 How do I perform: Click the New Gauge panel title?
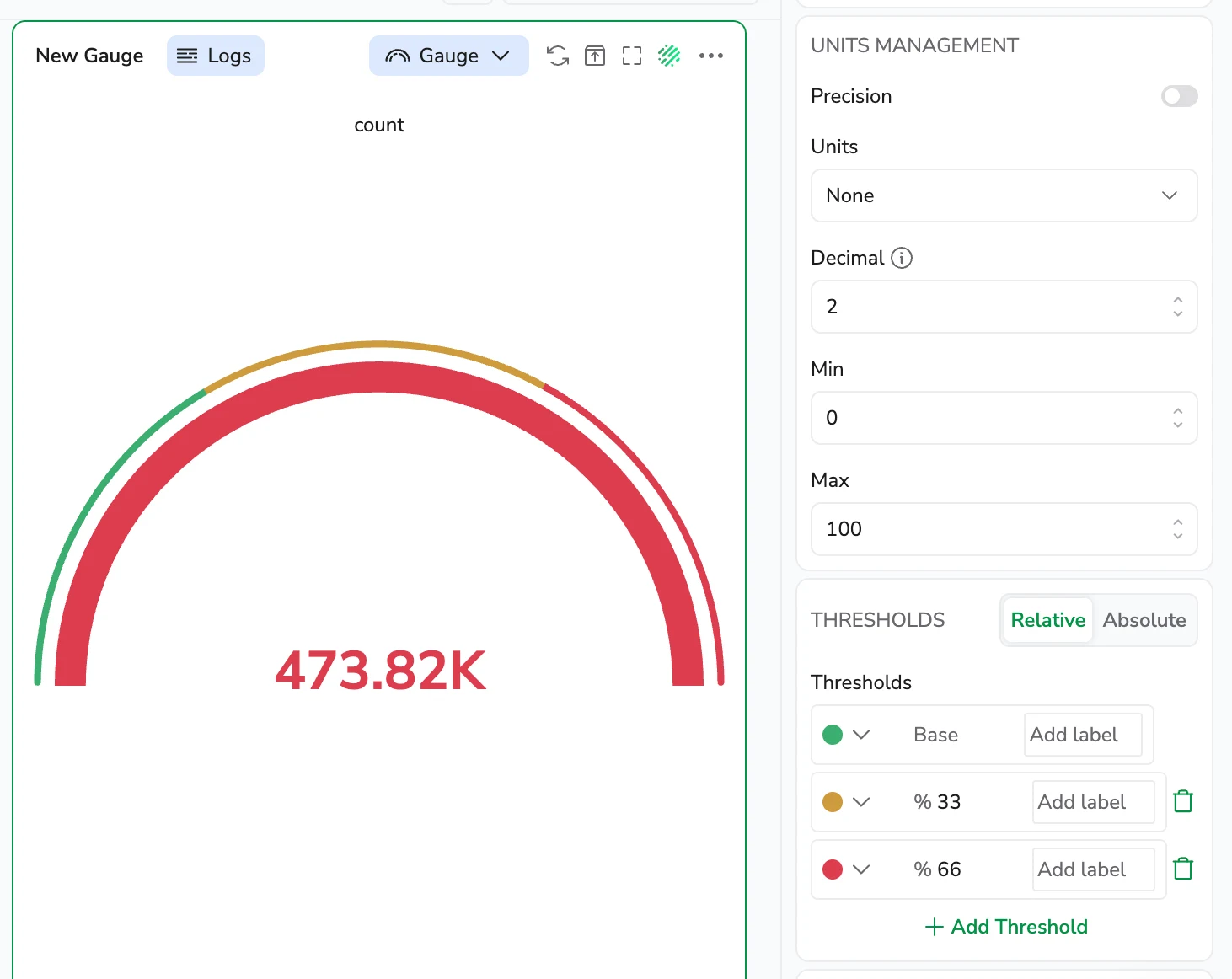pyautogui.click(x=89, y=56)
